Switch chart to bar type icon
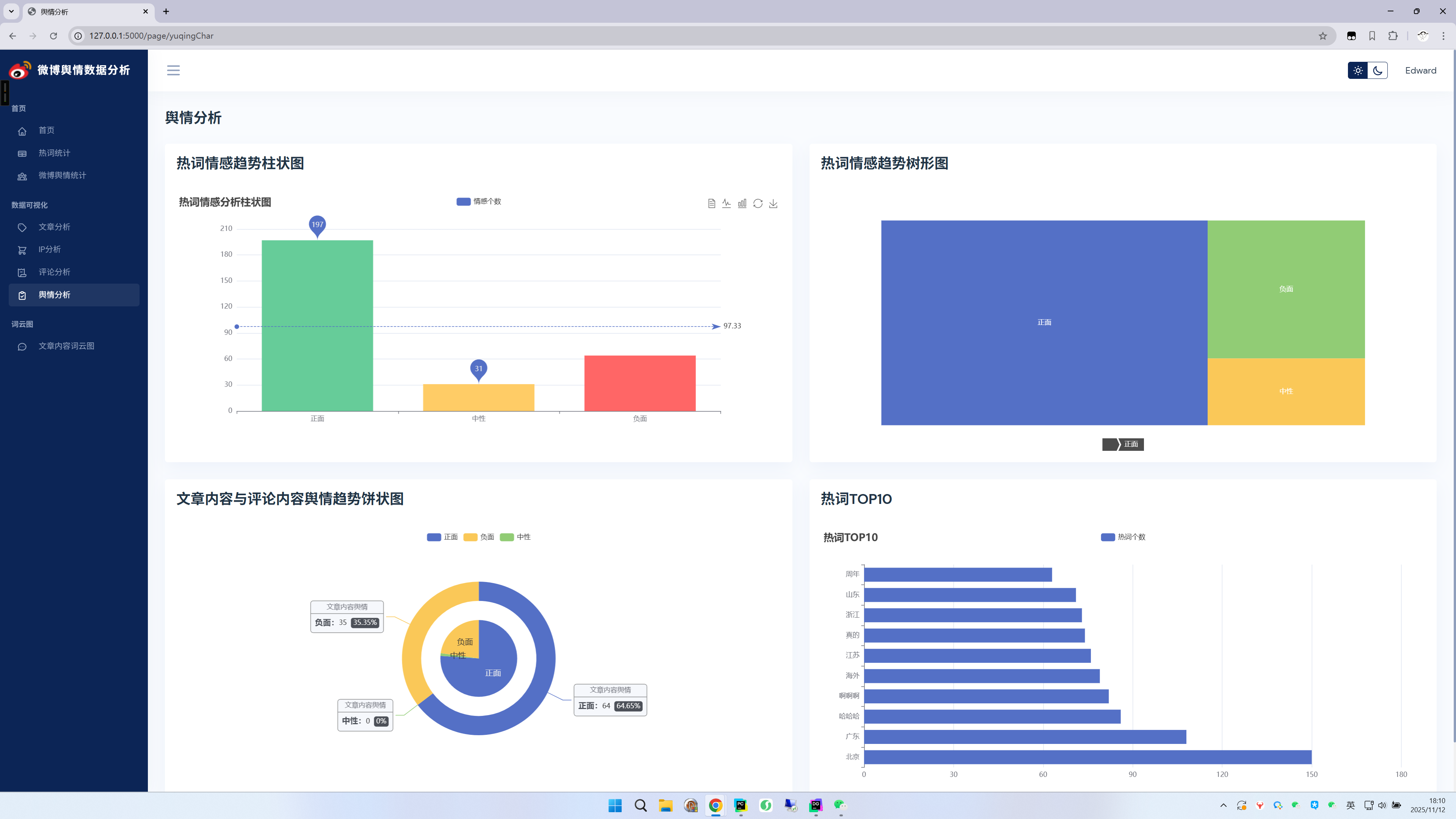 coord(742,204)
